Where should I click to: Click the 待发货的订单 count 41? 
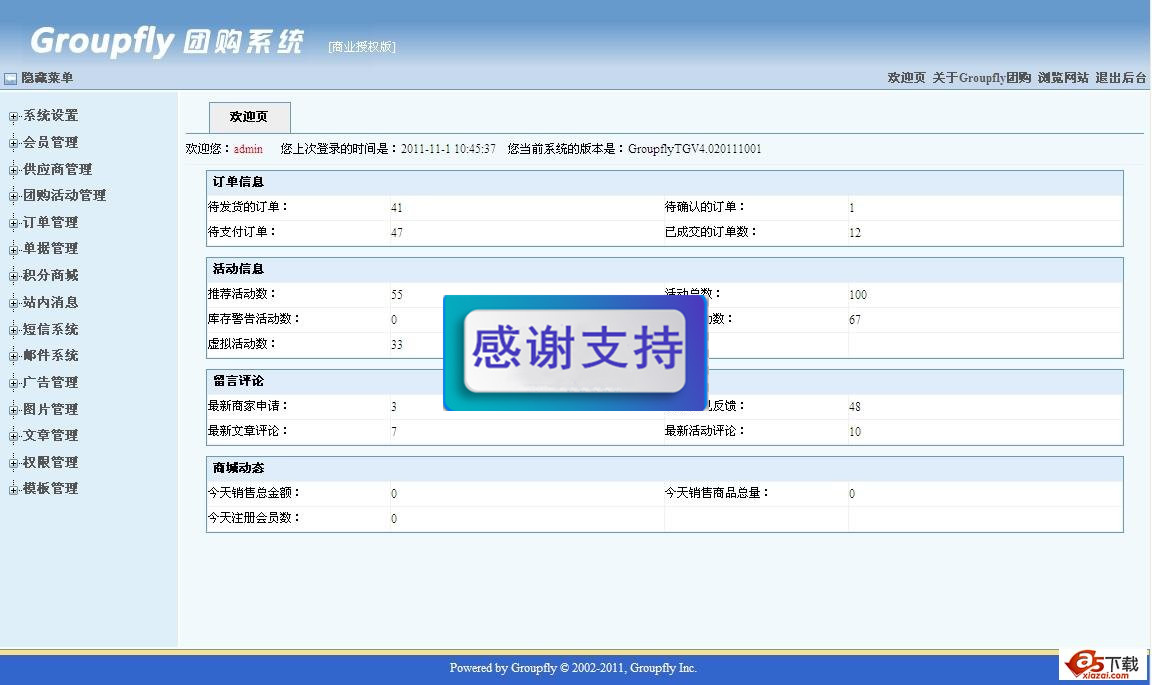397,208
